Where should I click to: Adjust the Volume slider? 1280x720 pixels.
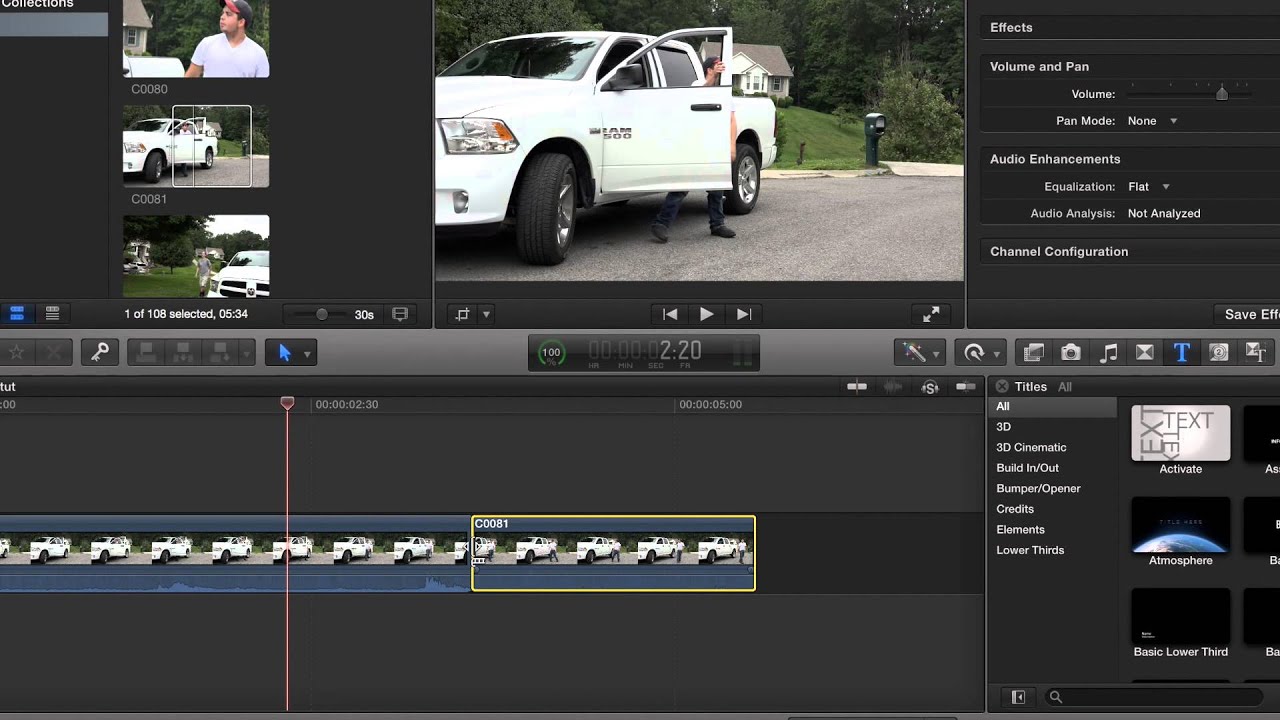1221,94
